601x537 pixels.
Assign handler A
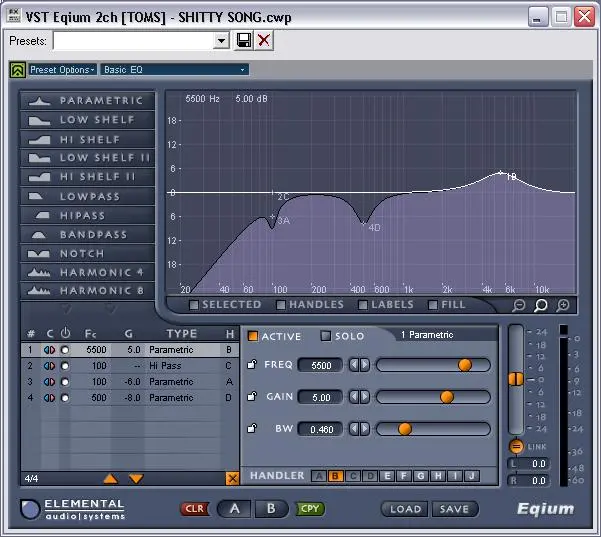(x=319, y=476)
